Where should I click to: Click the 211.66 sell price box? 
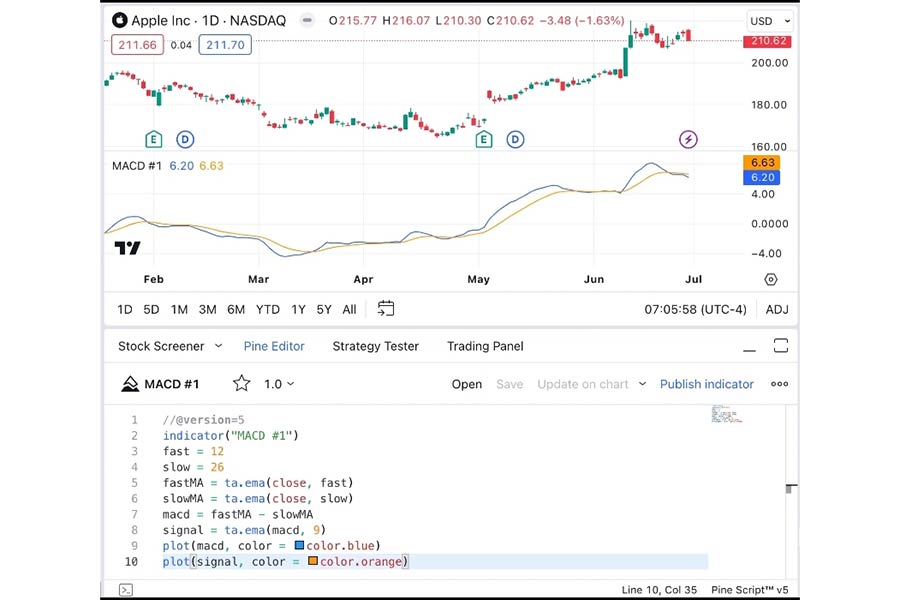click(137, 45)
